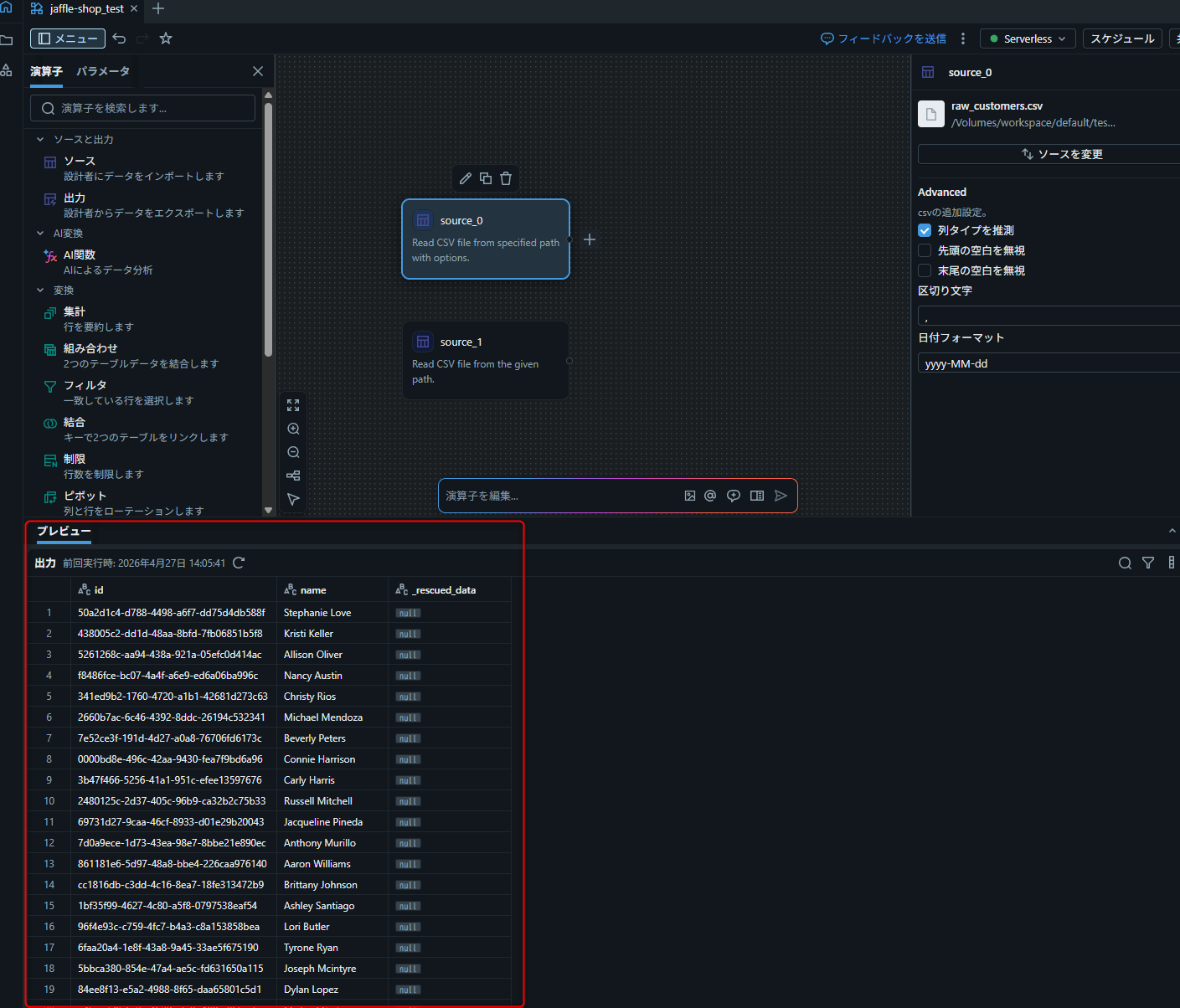Click the undo arrow in the toolbar

[x=119, y=39]
